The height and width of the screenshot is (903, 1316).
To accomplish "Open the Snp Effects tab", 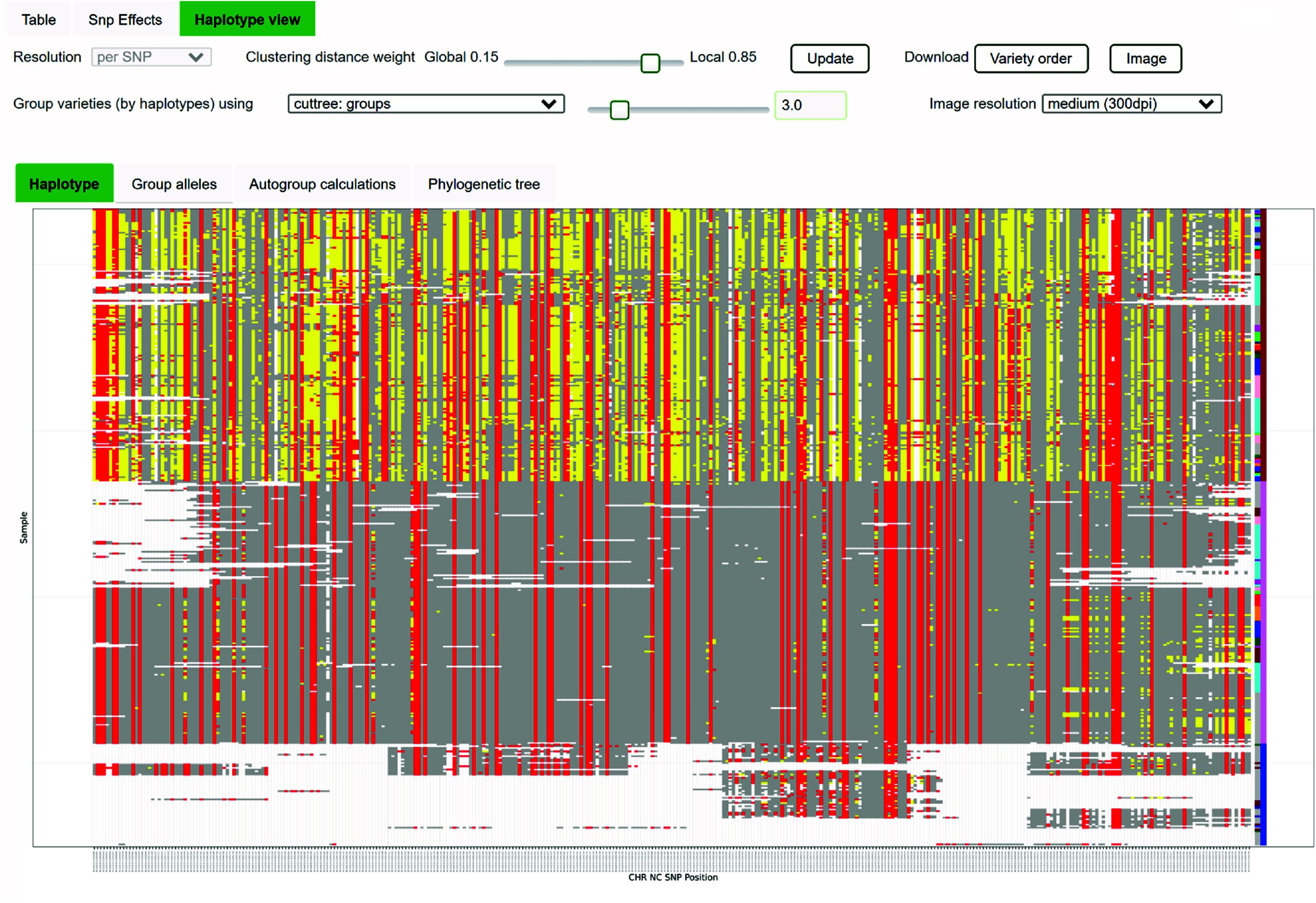I will [x=125, y=20].
